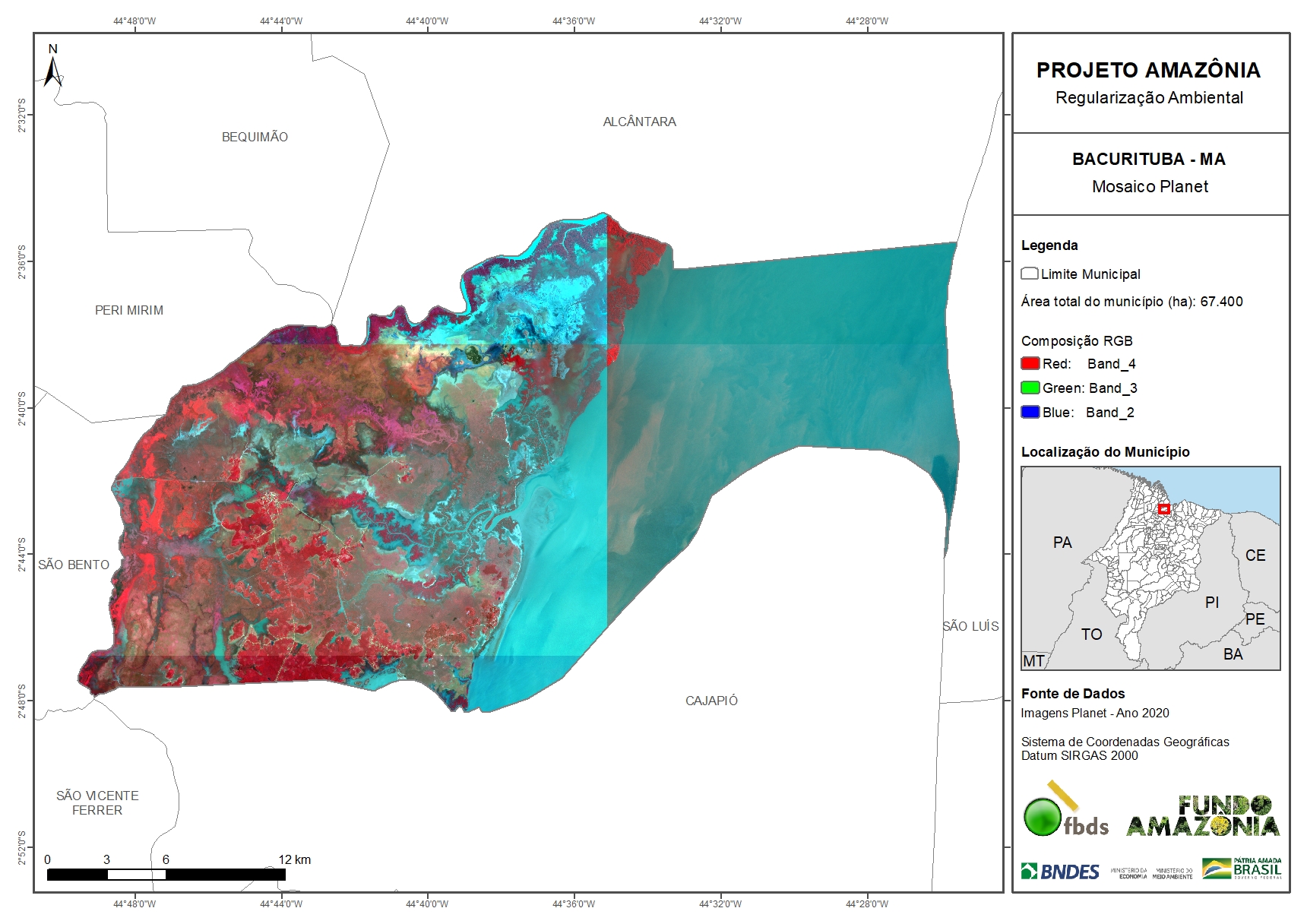
Task: Click the Red Band_4 color swatch
Action: [x=1030, y=364]
